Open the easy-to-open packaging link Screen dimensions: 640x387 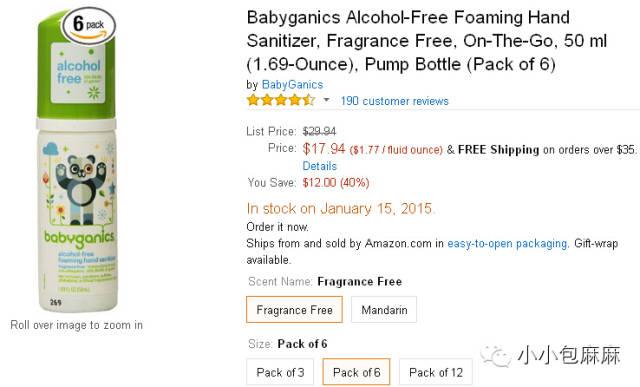(507, 243)
